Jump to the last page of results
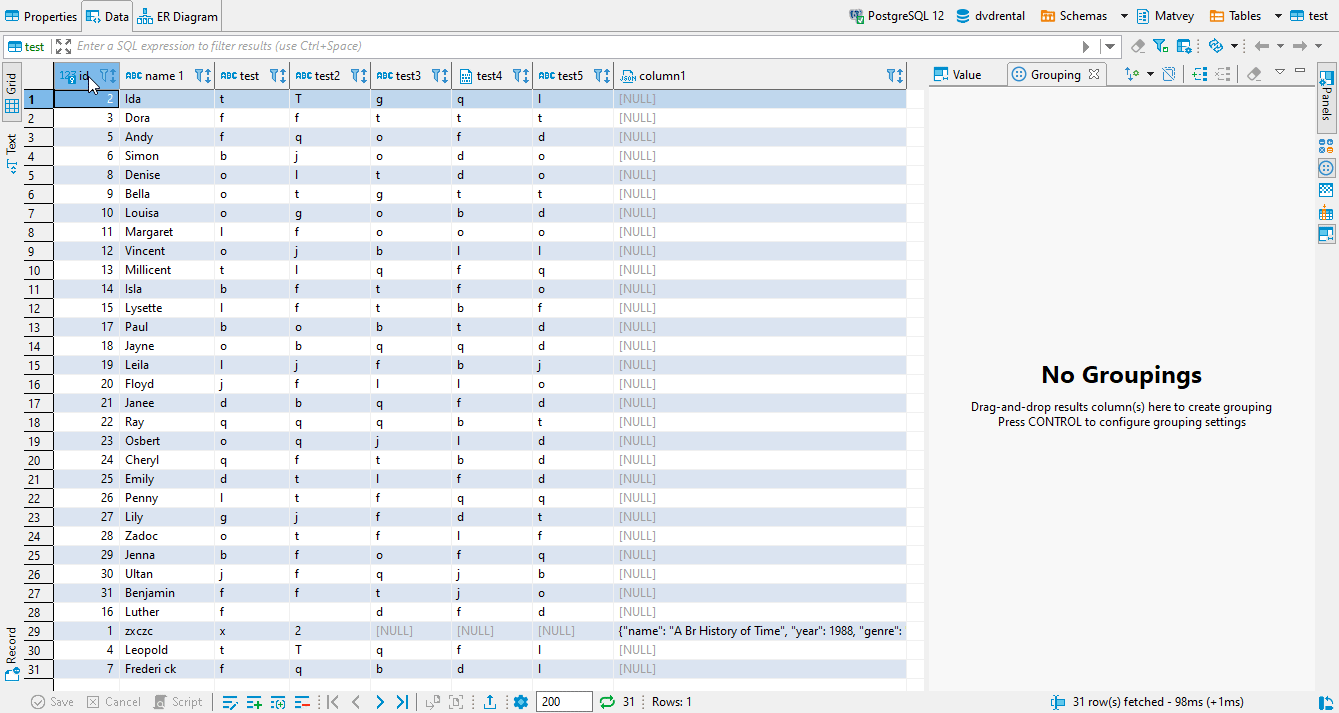 tap(402, 701)
